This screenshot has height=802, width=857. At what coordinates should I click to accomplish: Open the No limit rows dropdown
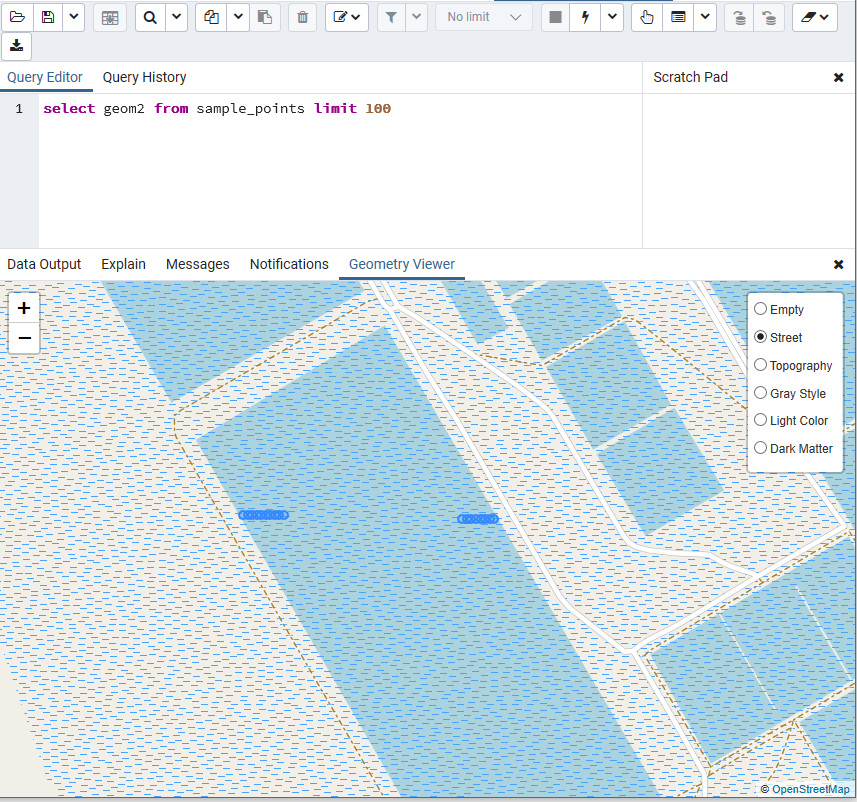click(484, 17)
